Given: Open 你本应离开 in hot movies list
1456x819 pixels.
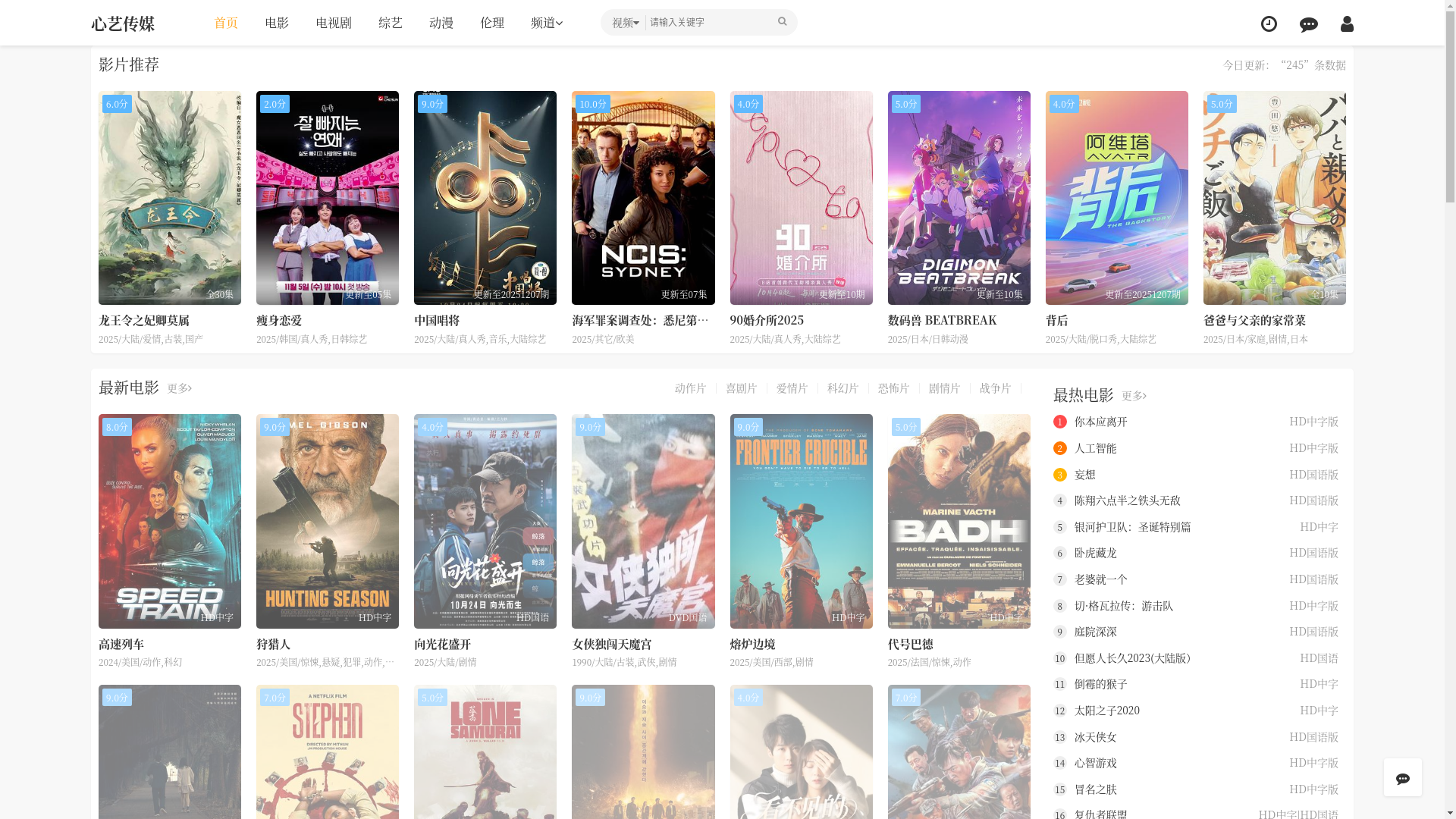Looking at the screenshot, I should click(1100, 422).
